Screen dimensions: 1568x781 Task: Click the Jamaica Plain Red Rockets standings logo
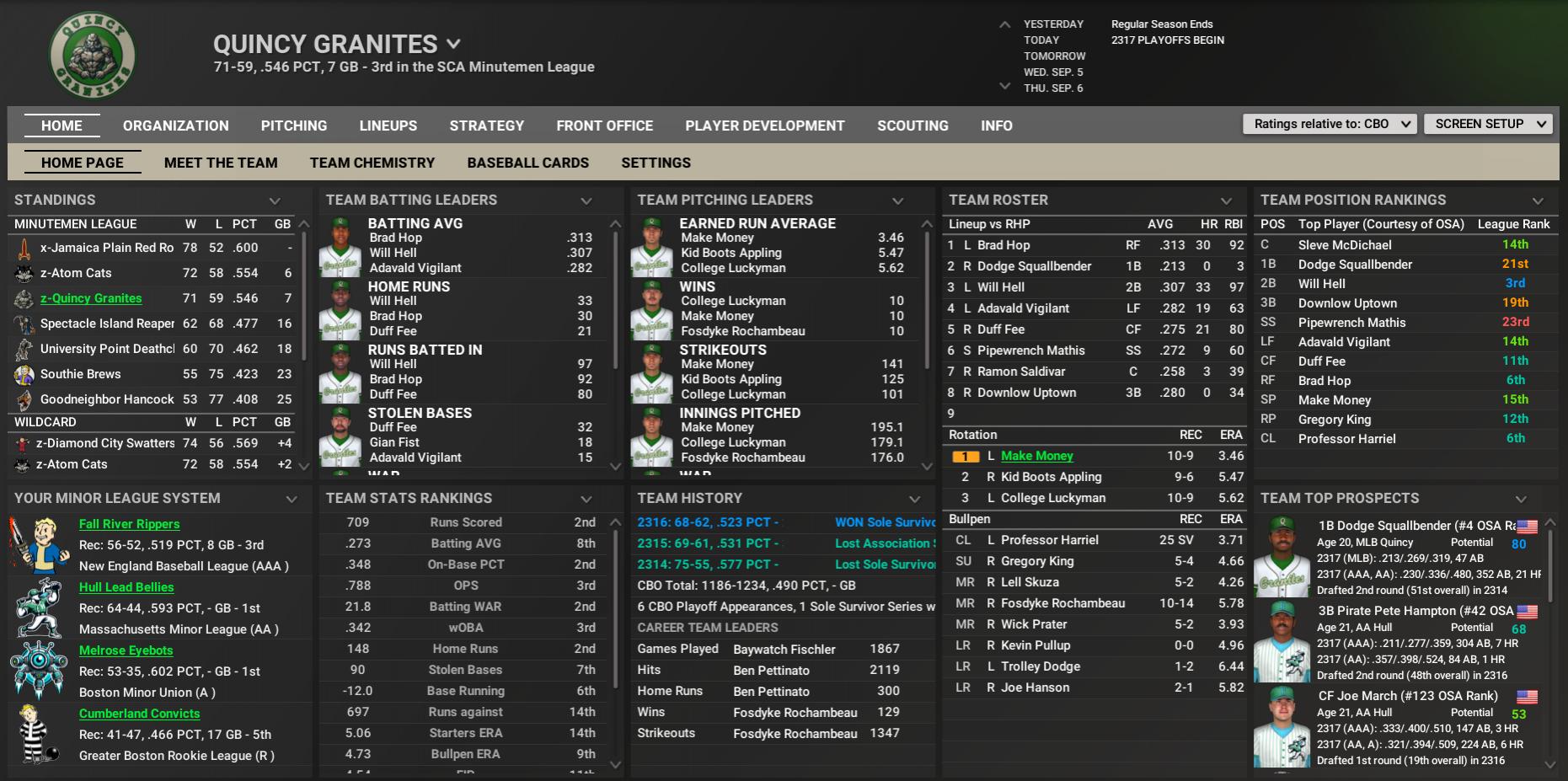click(24, 249)
